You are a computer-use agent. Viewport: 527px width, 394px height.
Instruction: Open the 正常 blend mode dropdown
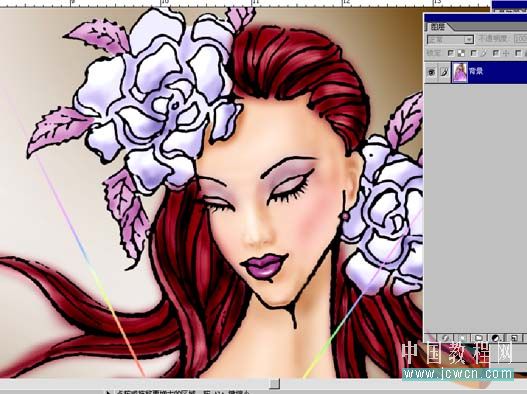[x=450, y=40]
